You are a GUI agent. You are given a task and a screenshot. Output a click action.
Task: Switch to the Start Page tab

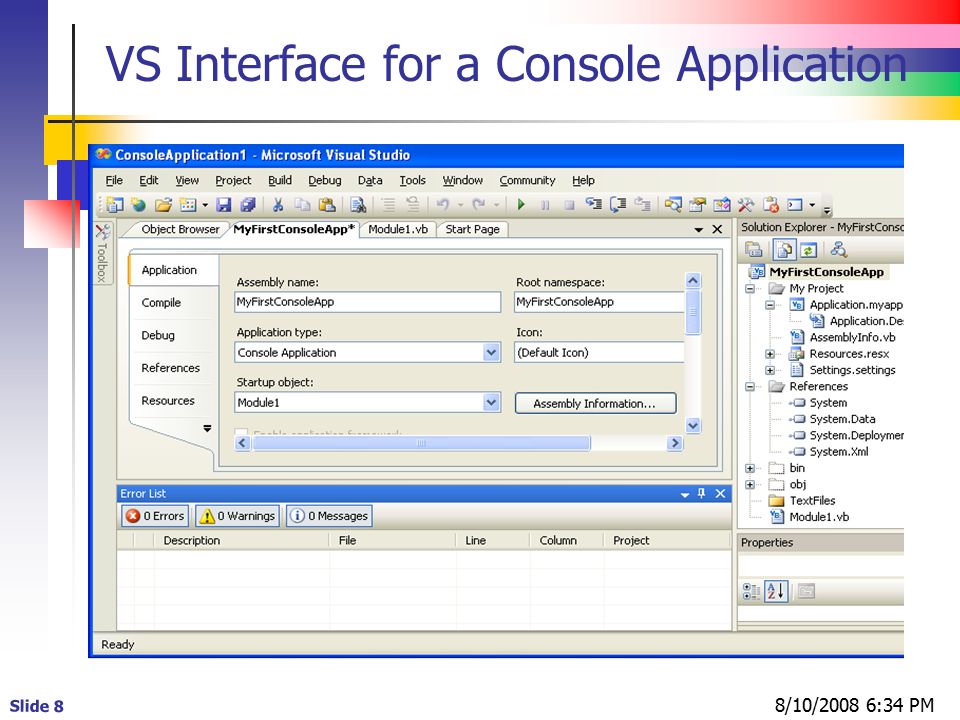(472, 229)
